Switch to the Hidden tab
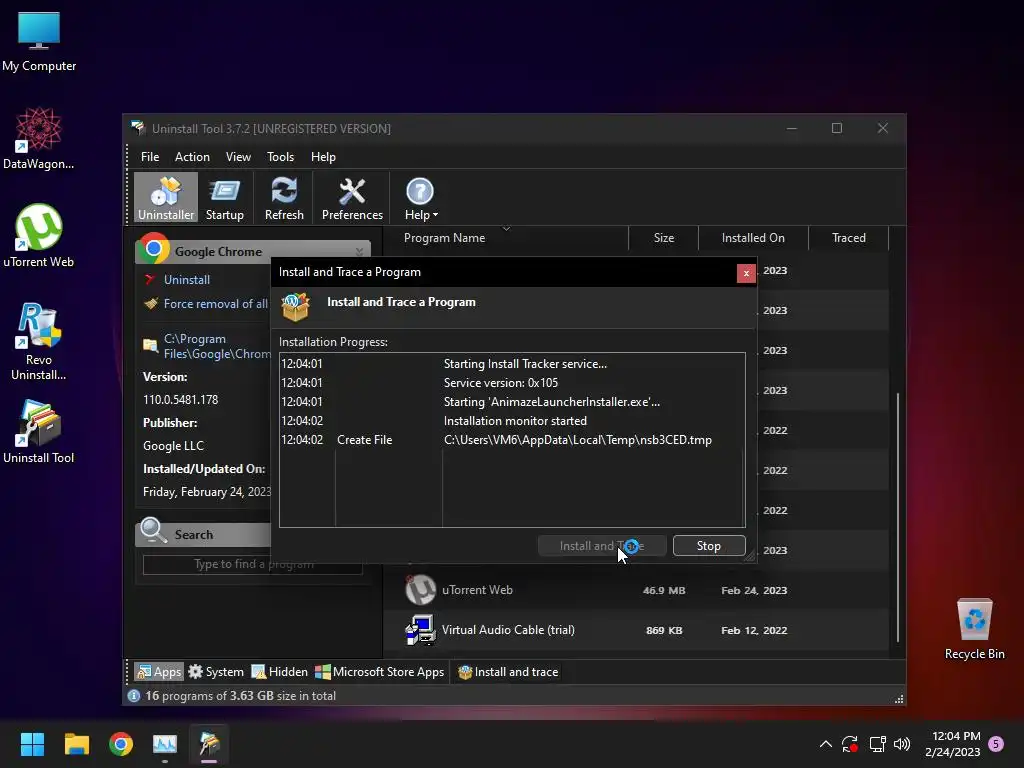This screenshot has width=1024, height=768. [280, 671]
